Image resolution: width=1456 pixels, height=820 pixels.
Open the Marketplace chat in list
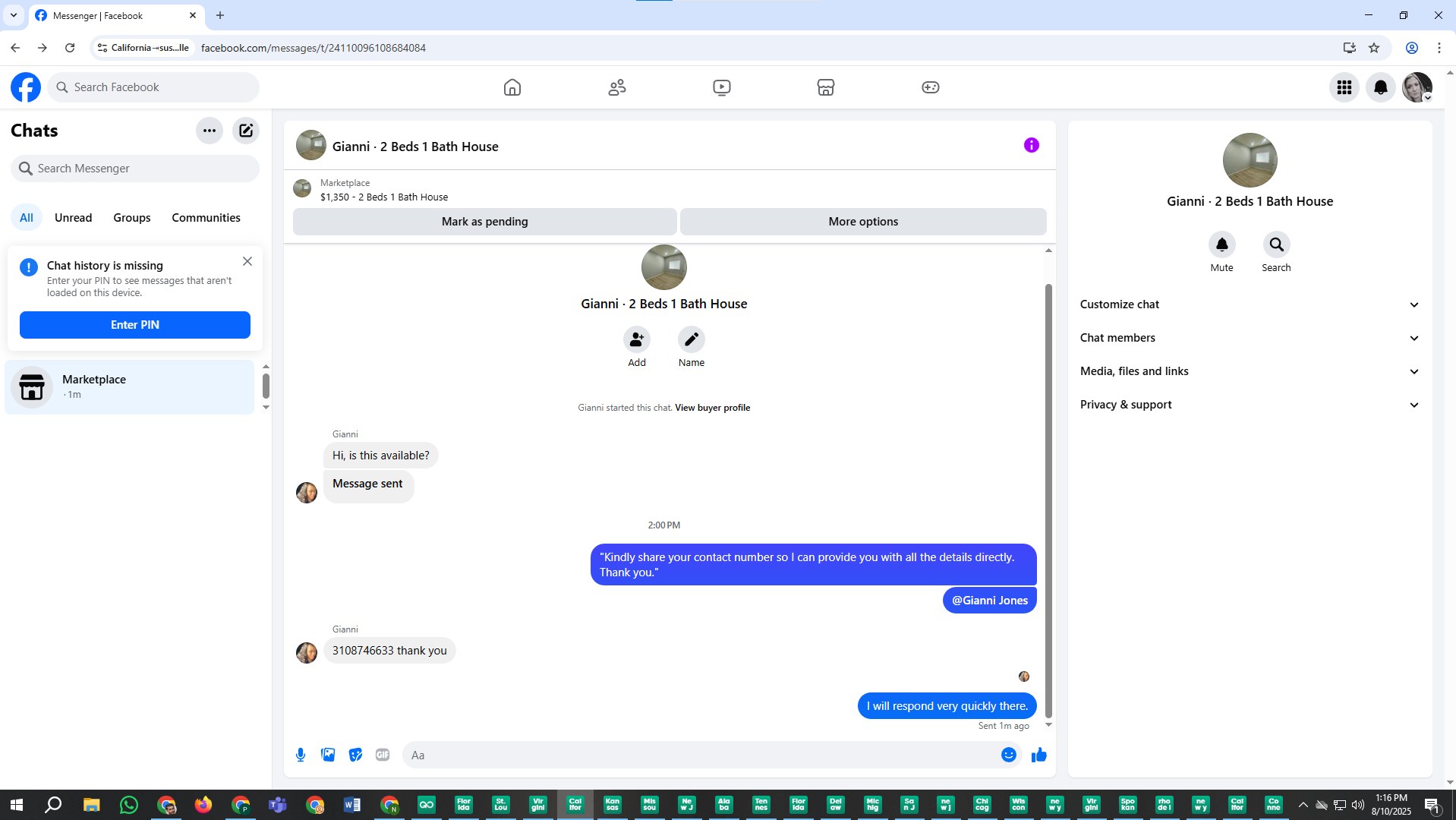coord(130,387)
